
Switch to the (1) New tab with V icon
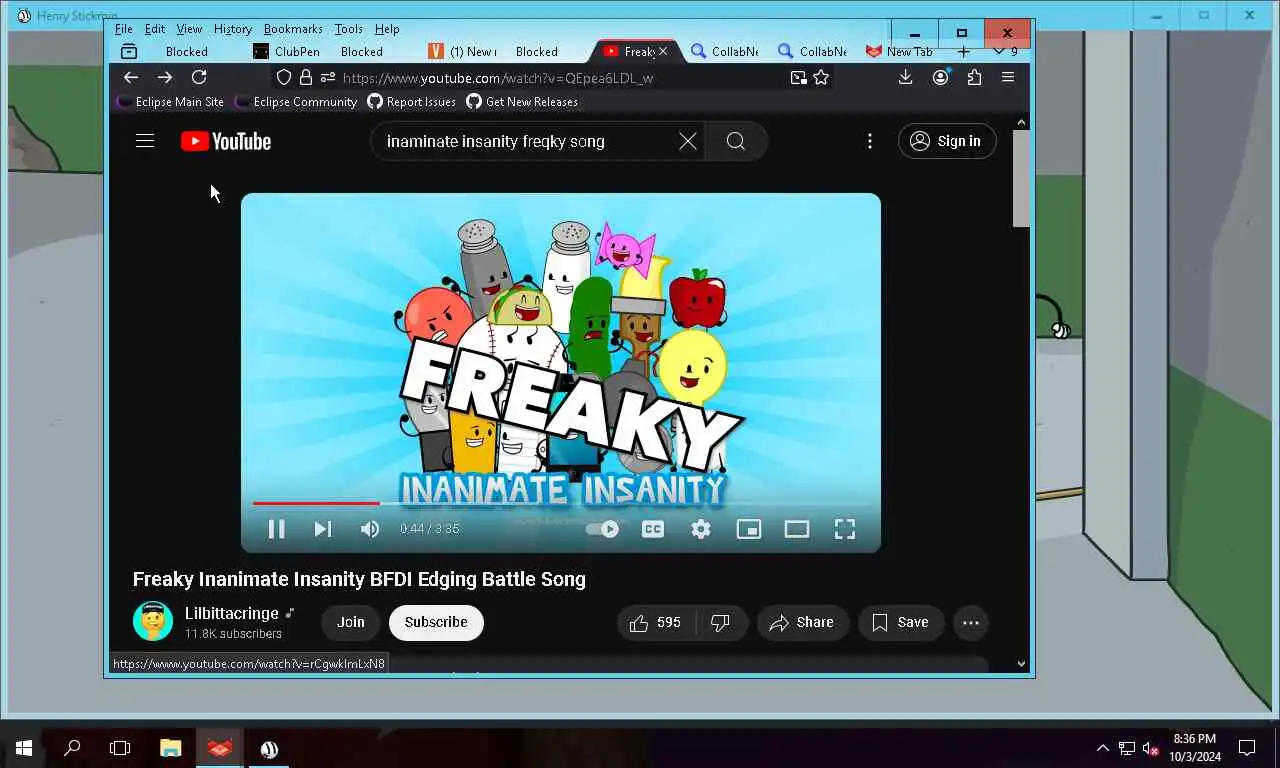tap(465, 51)
